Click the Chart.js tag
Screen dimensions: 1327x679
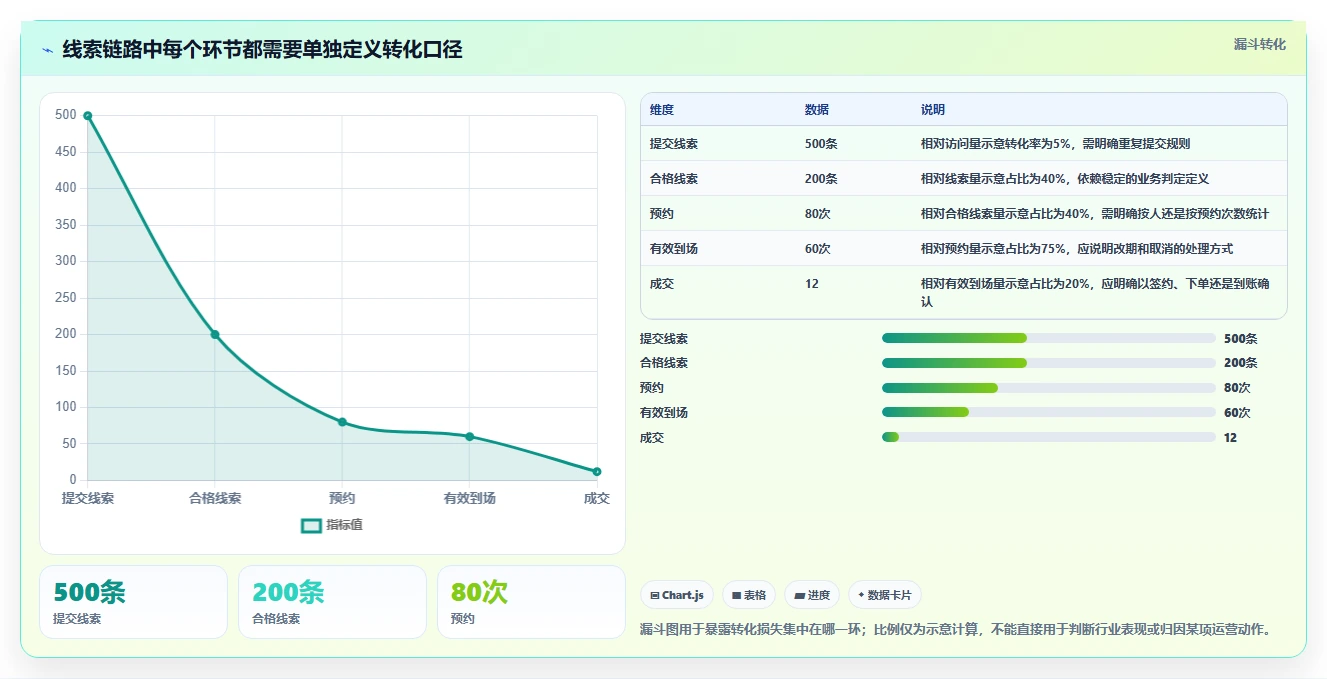[677, 595]
